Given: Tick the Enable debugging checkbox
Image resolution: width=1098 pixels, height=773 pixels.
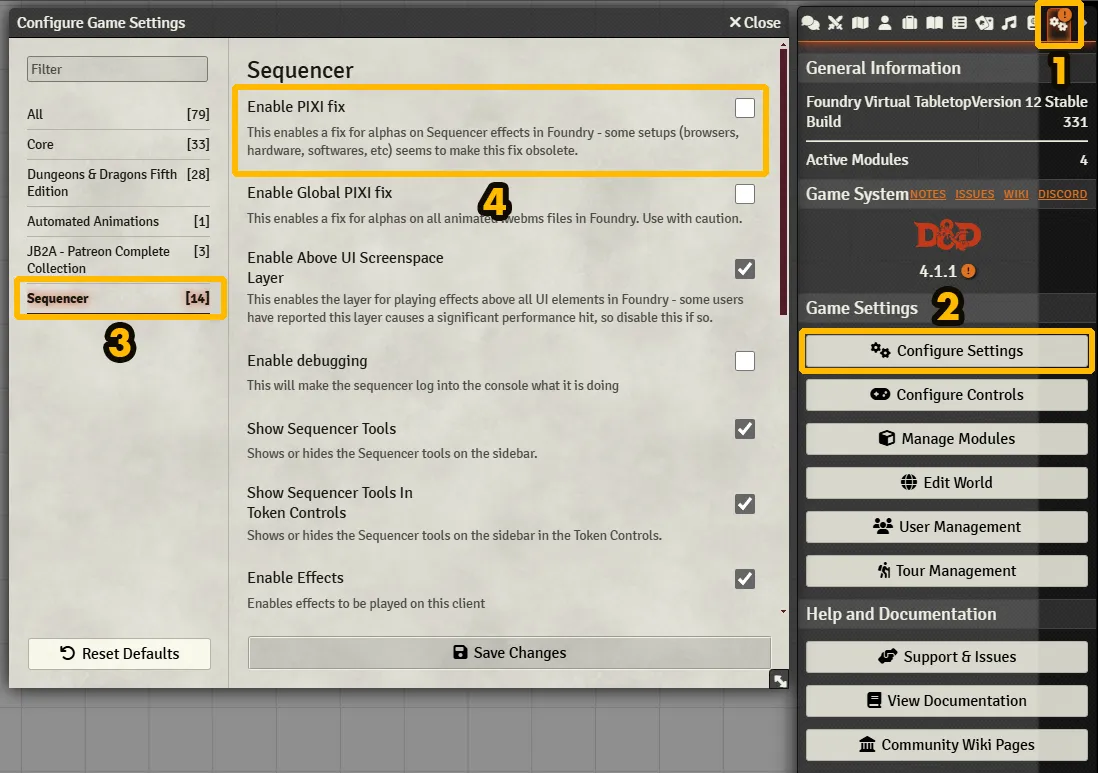Looking at the screenshot, I should pos(745,361).
